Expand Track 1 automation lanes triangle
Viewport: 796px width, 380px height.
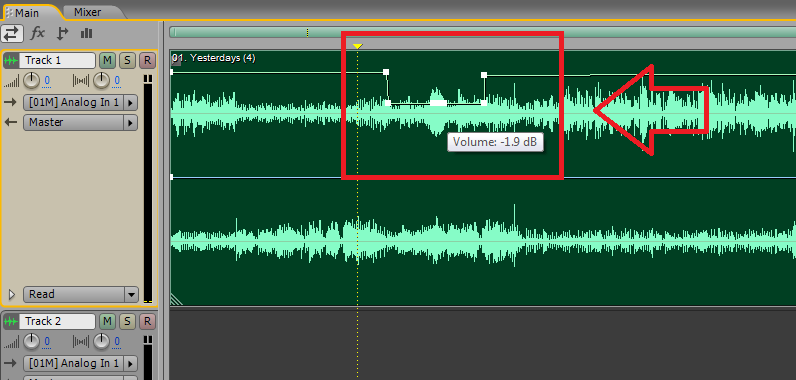coord(12,294)
